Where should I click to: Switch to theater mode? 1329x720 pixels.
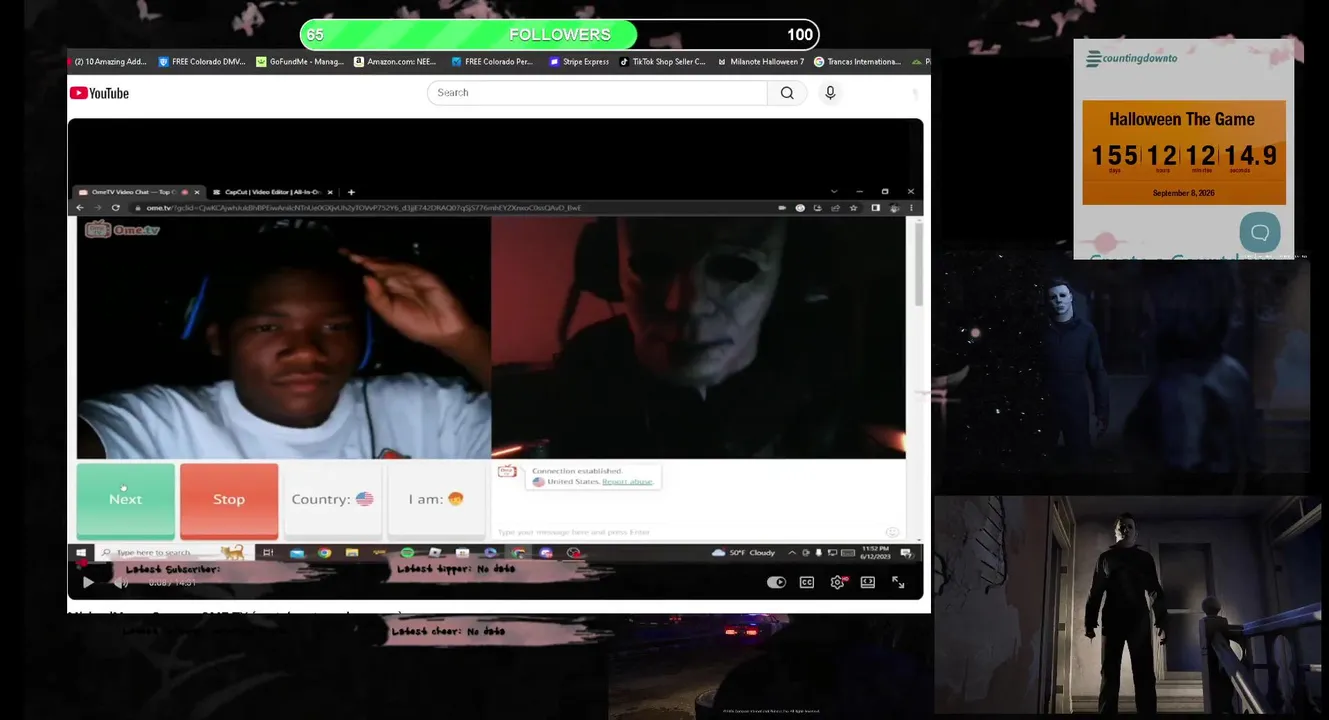coord(868,582)
